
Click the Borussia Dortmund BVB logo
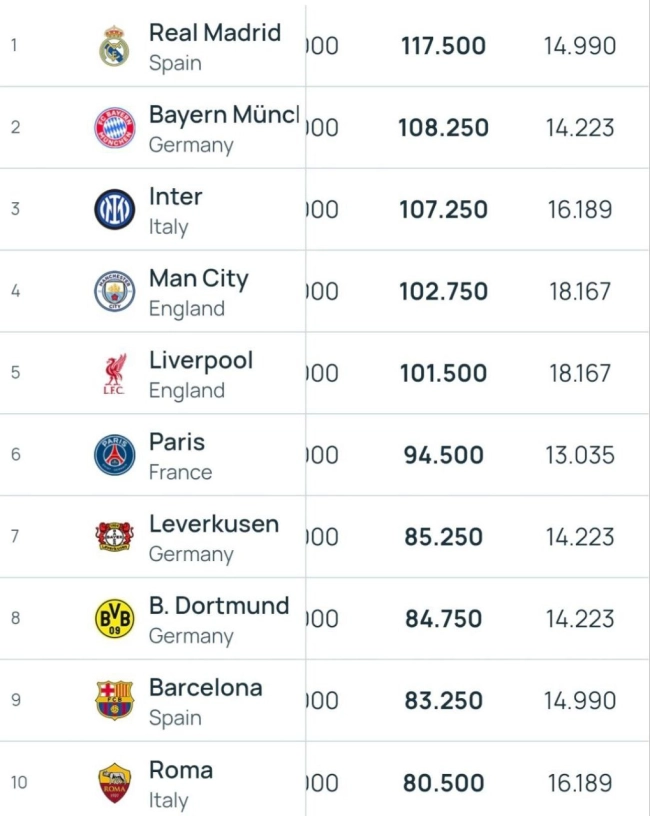(x=114, y=619)
